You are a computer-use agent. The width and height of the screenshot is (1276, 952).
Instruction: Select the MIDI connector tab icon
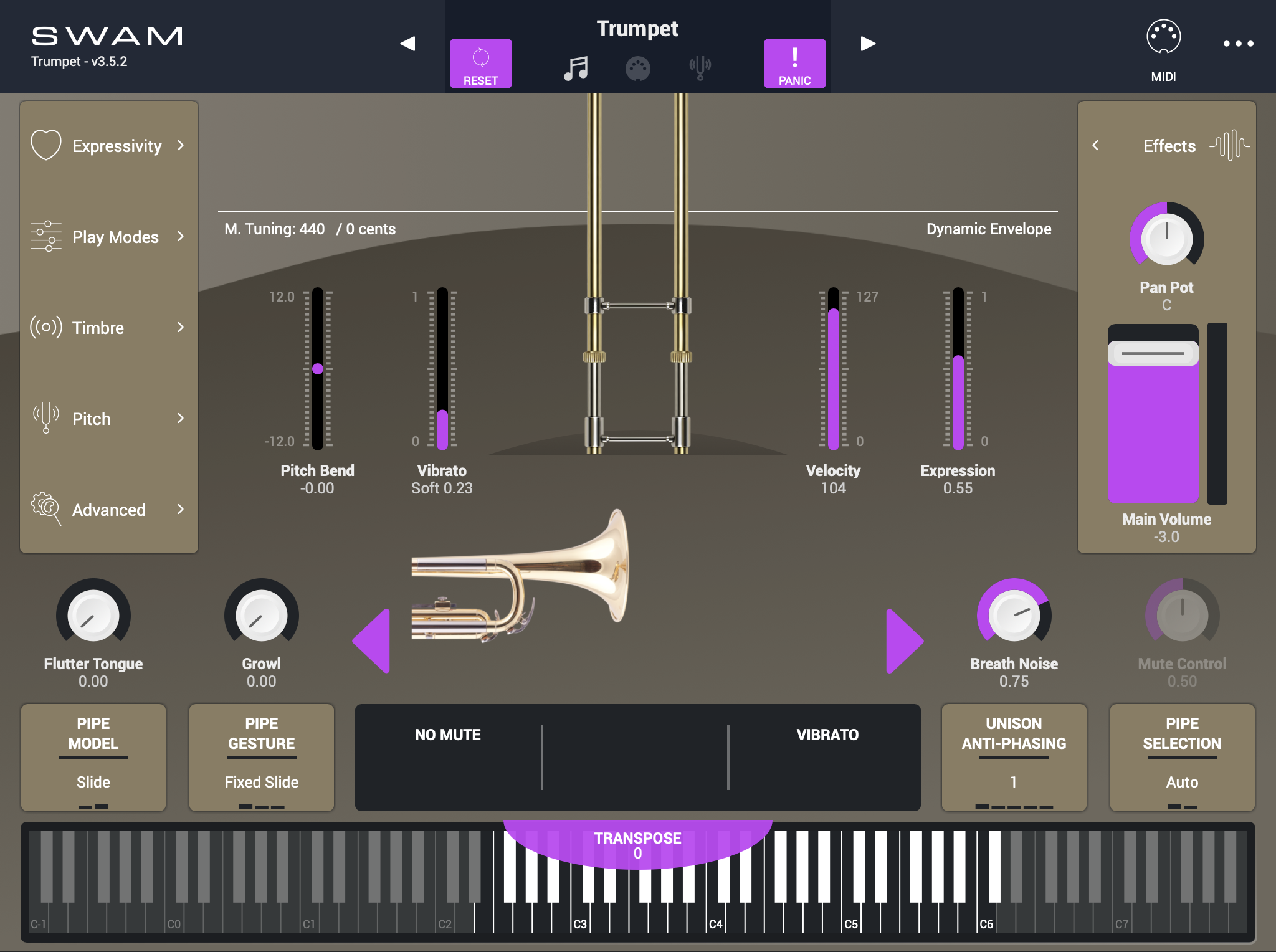pos(637,69)
